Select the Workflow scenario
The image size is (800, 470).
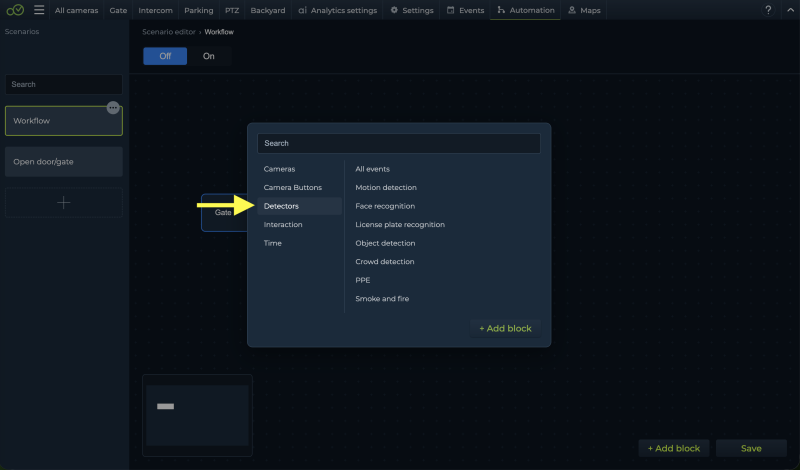tap(64, 121)
